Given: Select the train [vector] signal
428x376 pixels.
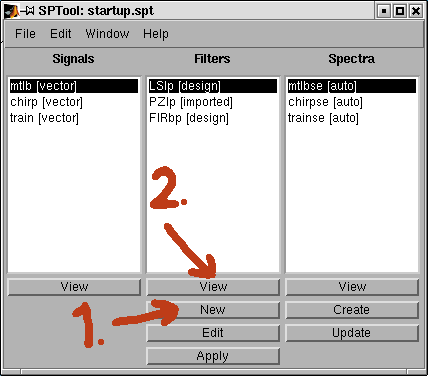Looking at the screenshot, I should pos(73,118).
